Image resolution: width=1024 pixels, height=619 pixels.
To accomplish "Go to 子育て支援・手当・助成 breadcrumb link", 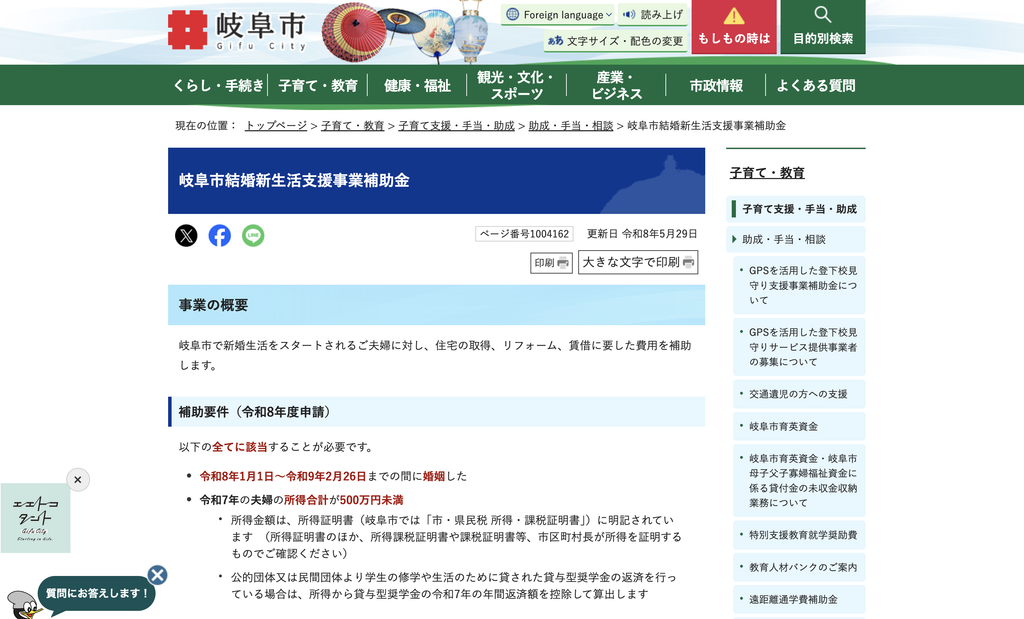I will (456, 126).
